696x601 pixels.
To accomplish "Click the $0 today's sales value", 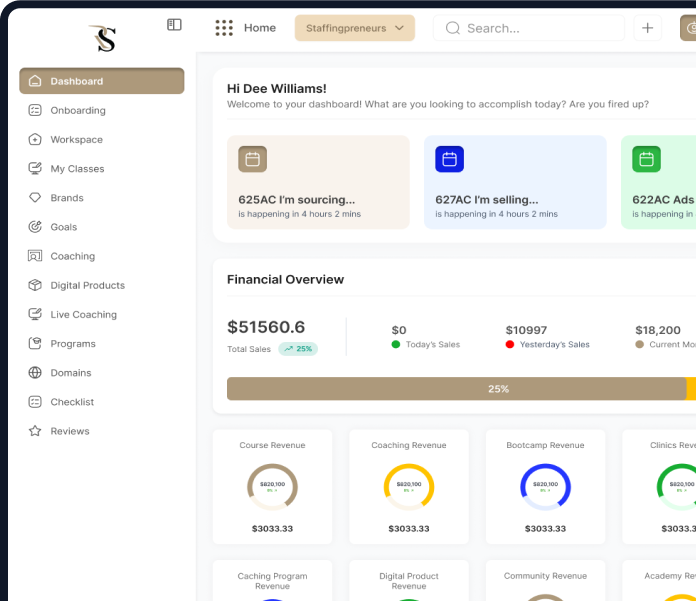I will point(399,330).
